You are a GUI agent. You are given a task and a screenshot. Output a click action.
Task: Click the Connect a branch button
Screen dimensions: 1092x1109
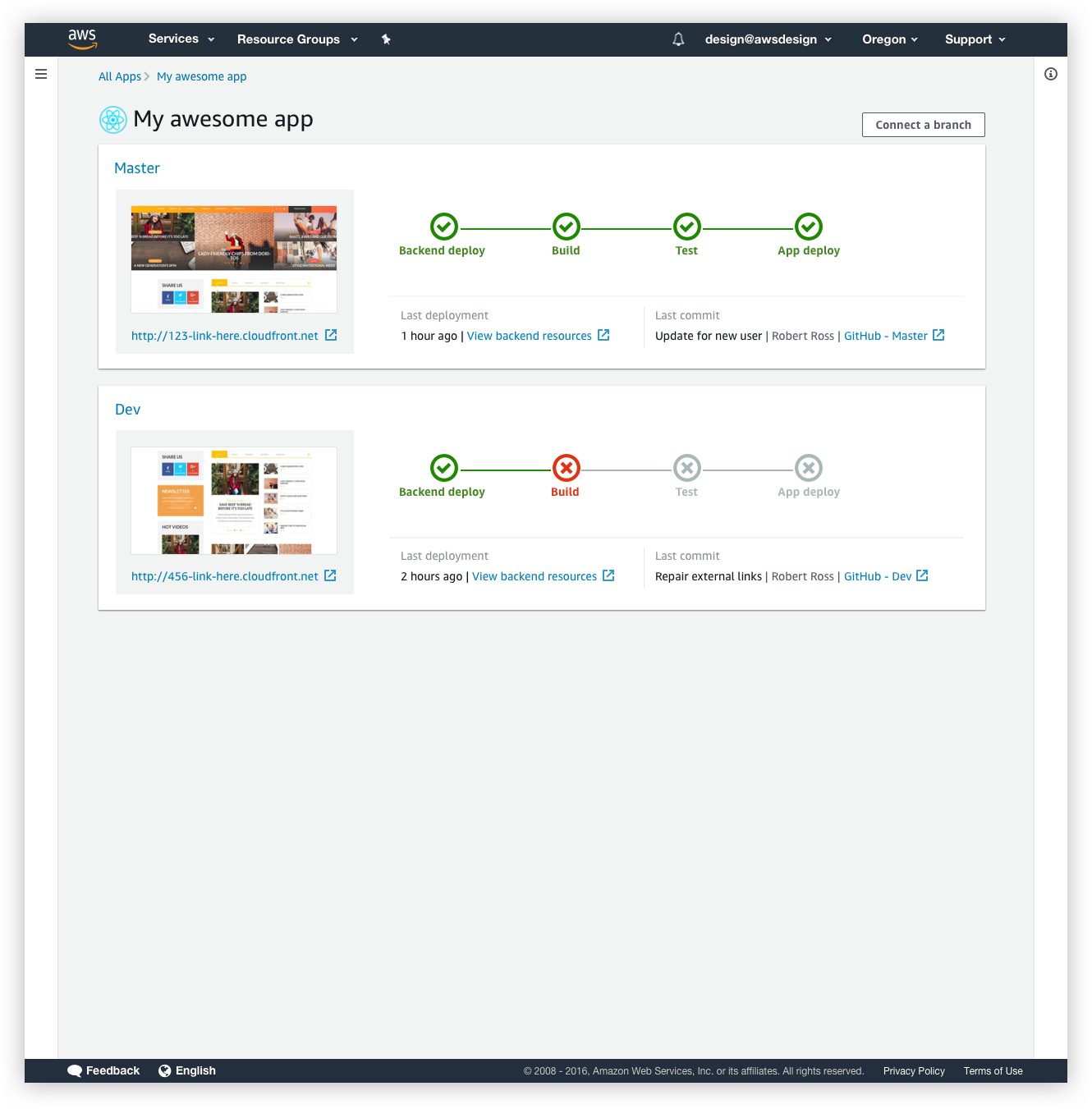tap(924, 125)
